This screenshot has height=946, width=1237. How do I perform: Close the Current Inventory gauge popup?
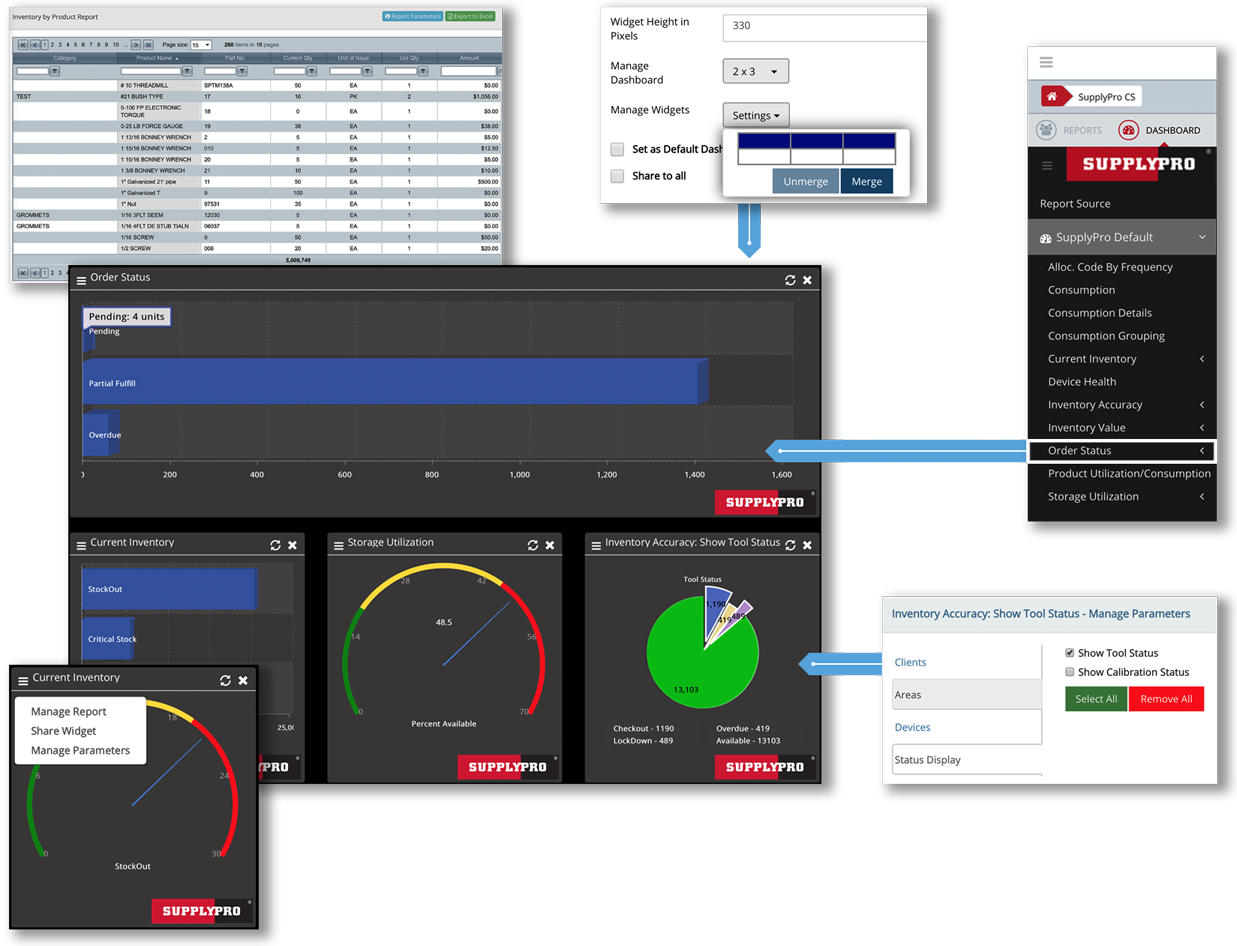[x=243, y=680]
